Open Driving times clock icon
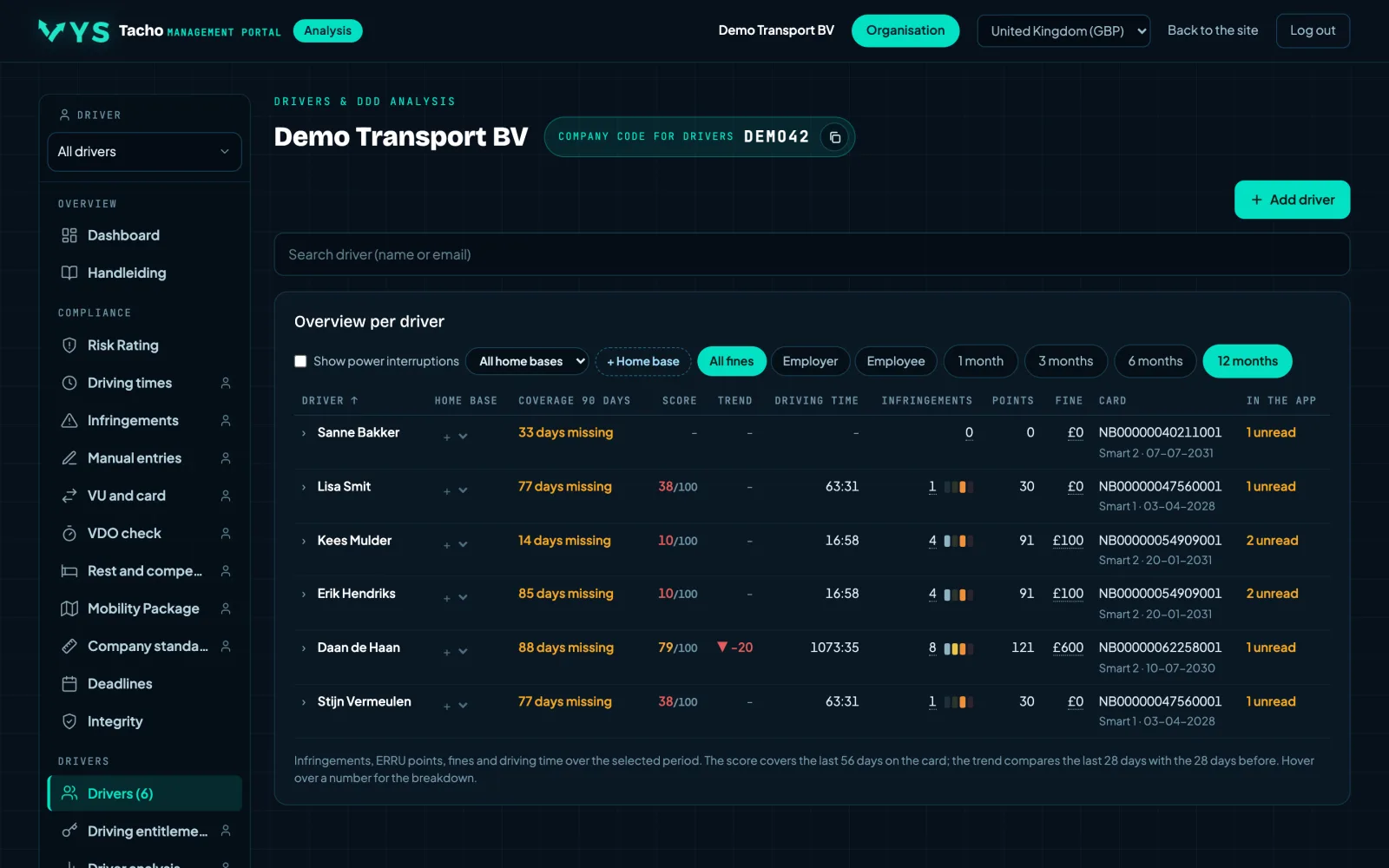The image size is (1389, 868). coord(69,383)
